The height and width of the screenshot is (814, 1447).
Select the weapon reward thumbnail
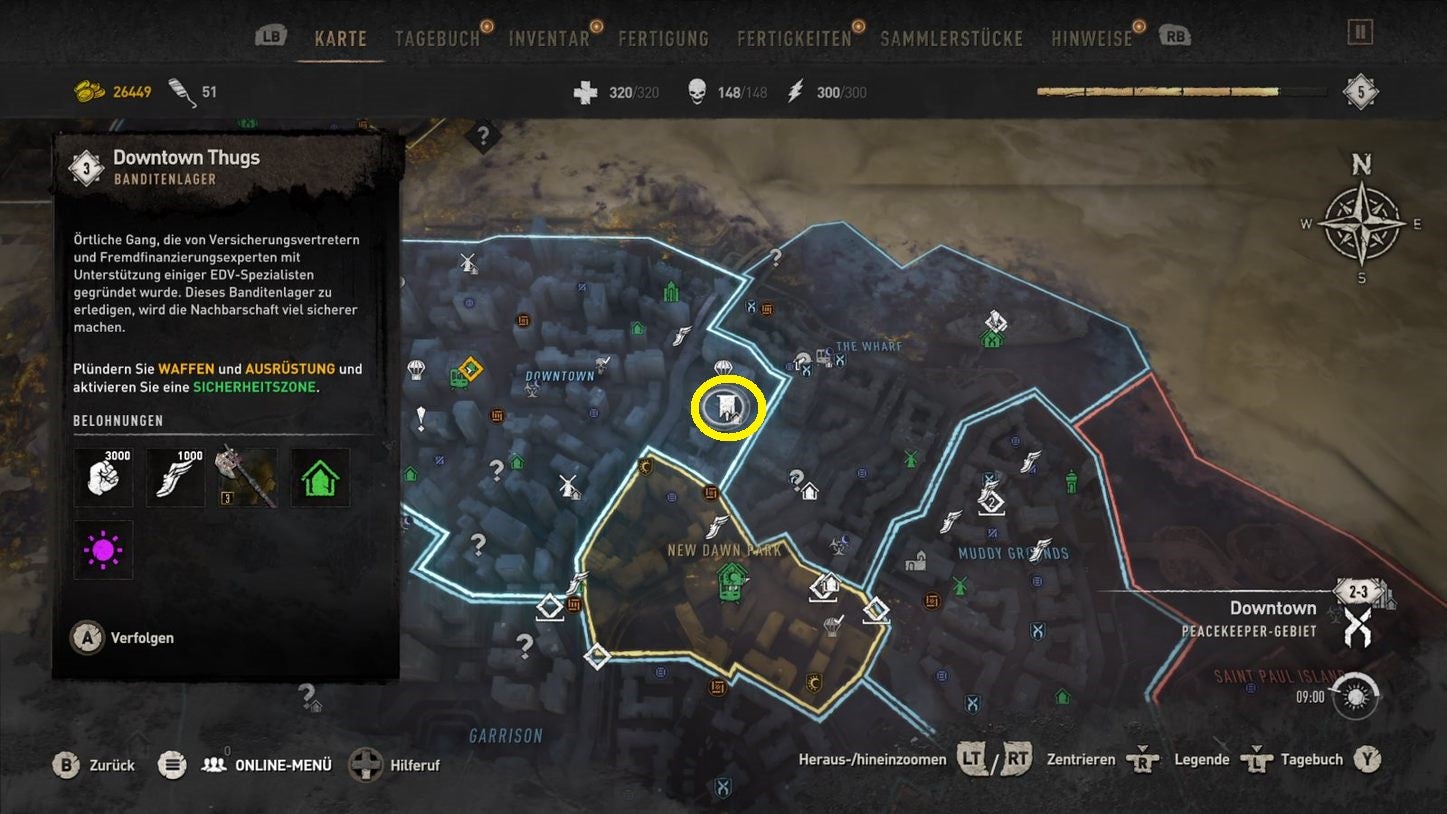pyautogui.click(x=248, y=478)
